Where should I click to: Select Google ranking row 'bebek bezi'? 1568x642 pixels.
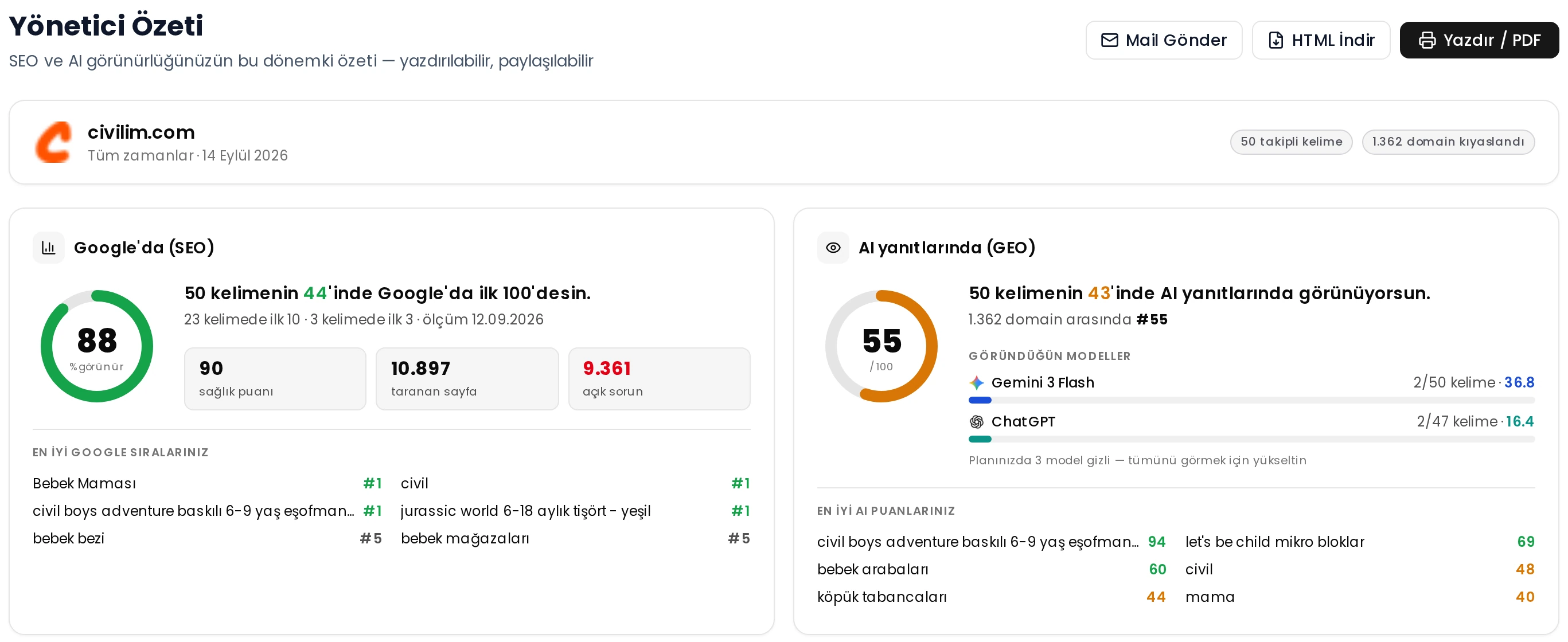coord(207,539)
